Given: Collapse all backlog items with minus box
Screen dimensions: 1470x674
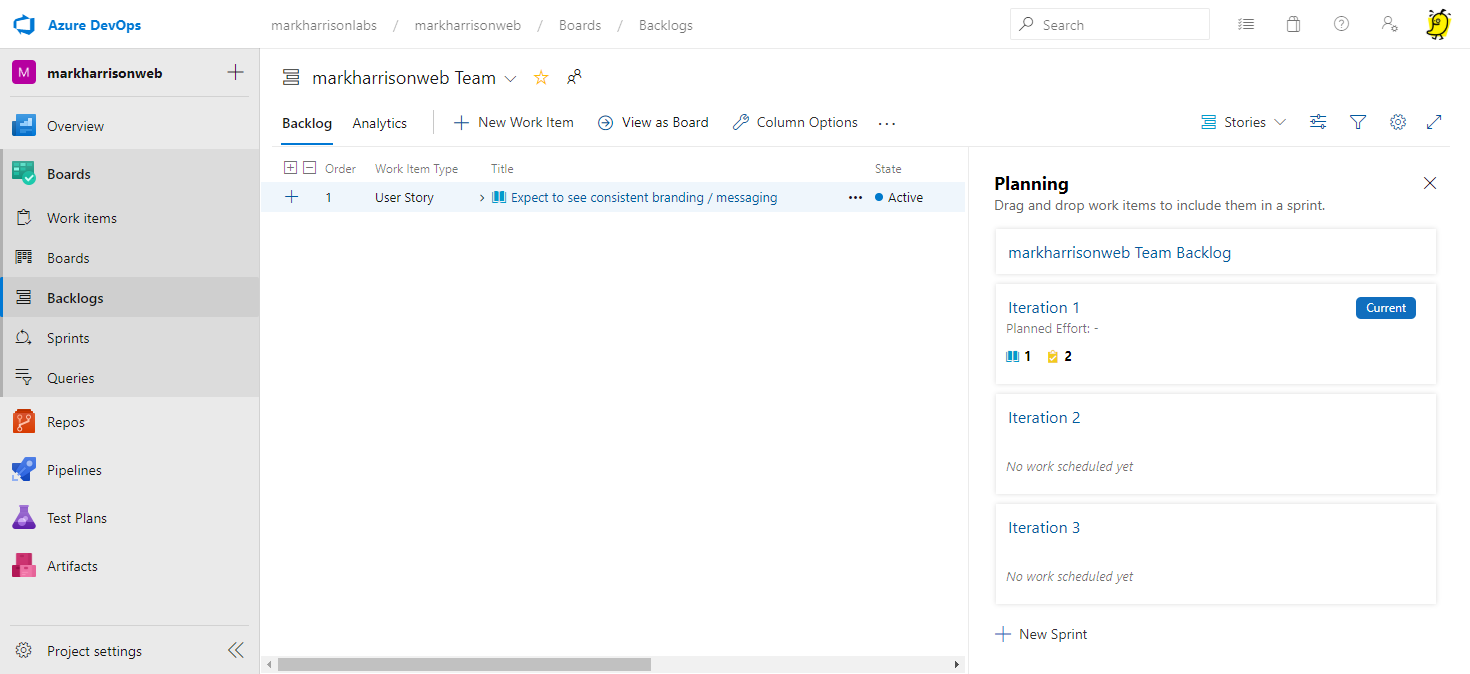Looking at the screenshot, I should [310, 168].
